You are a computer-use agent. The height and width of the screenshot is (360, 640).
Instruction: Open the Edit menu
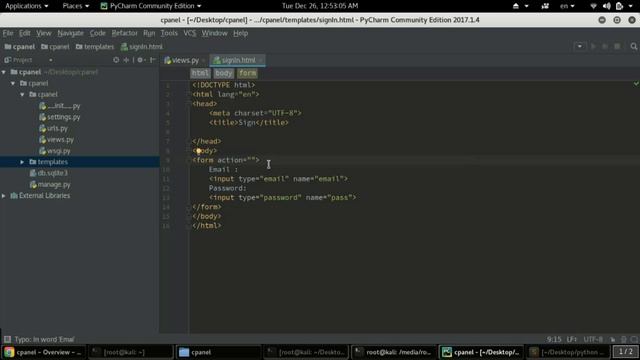click(24, 33)
